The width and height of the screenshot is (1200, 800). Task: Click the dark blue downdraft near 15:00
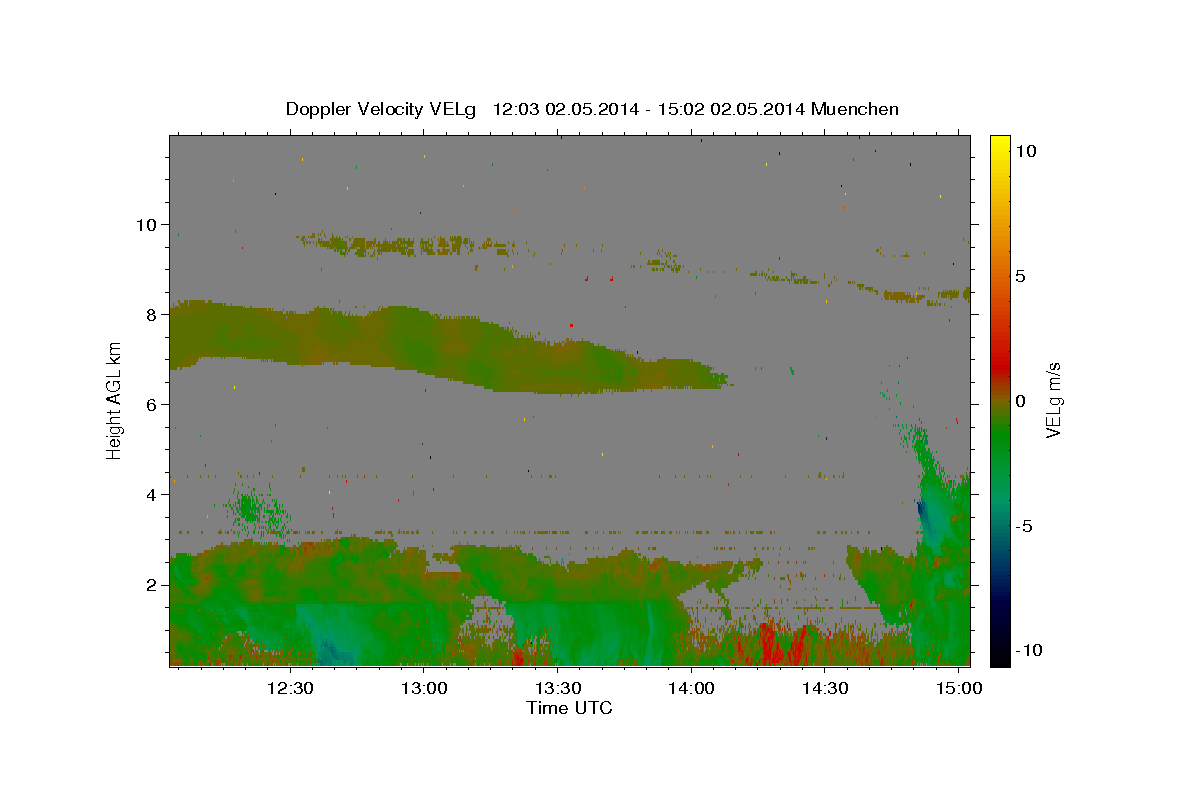[921, 515]
